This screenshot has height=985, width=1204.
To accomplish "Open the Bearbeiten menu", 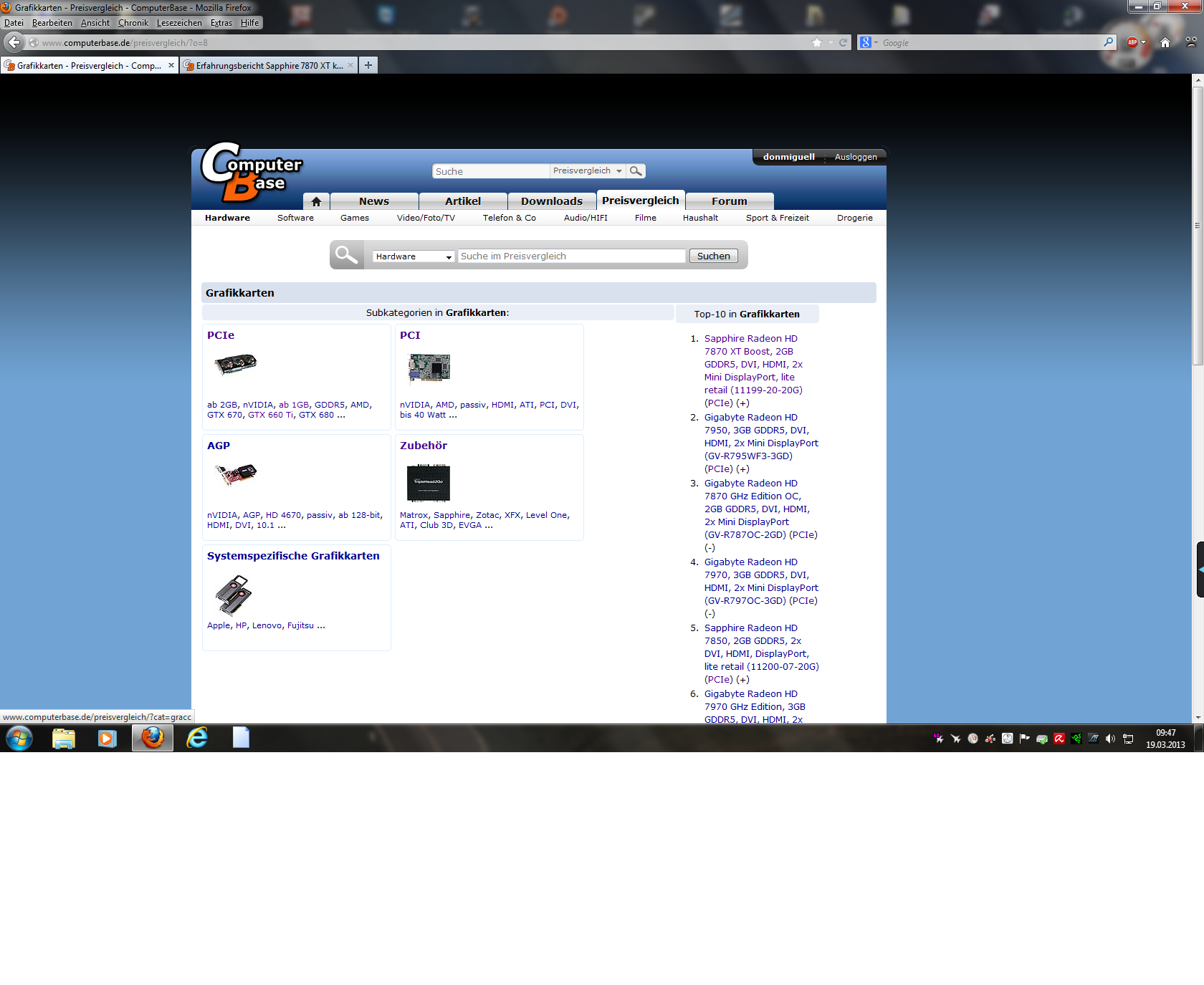I will point(52,23).
